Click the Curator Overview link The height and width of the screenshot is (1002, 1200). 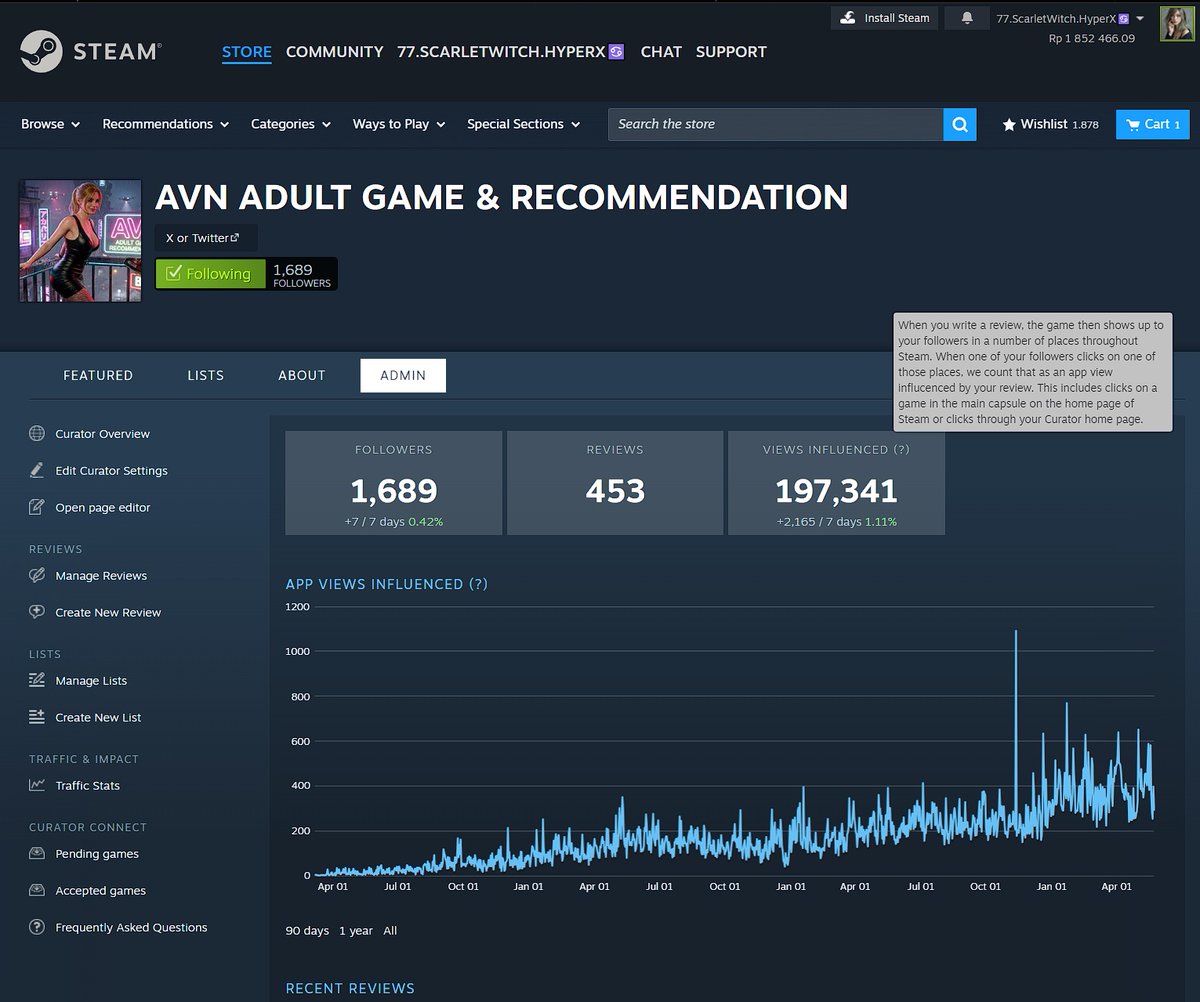tap(103, 434)
